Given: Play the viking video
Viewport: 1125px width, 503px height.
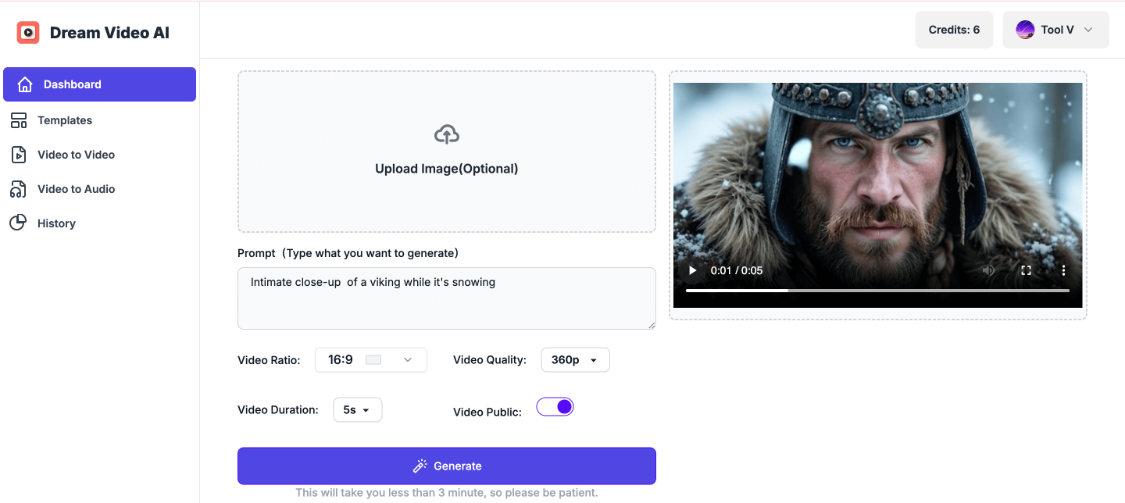Looking at the screenshot, I should tap(692, 271).
